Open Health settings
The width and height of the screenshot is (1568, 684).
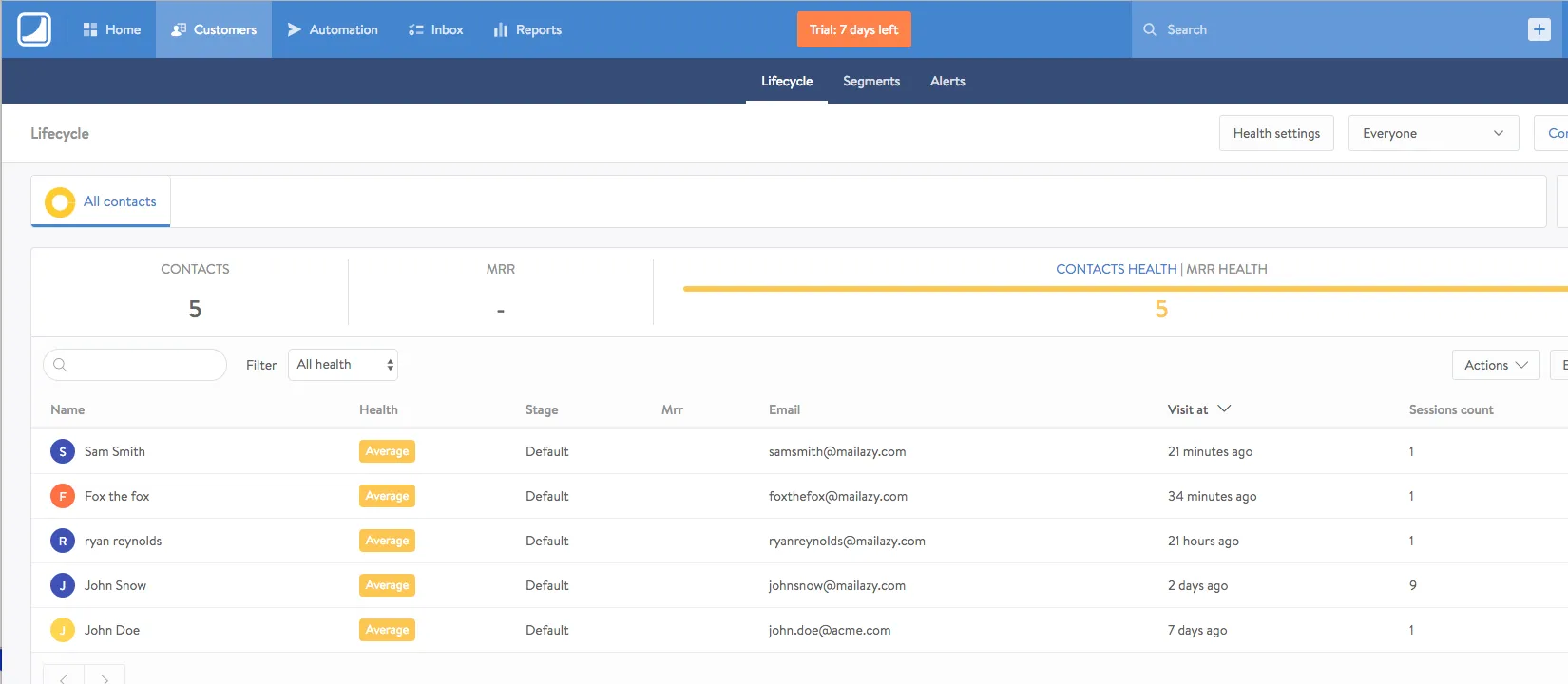point(1276,133)
